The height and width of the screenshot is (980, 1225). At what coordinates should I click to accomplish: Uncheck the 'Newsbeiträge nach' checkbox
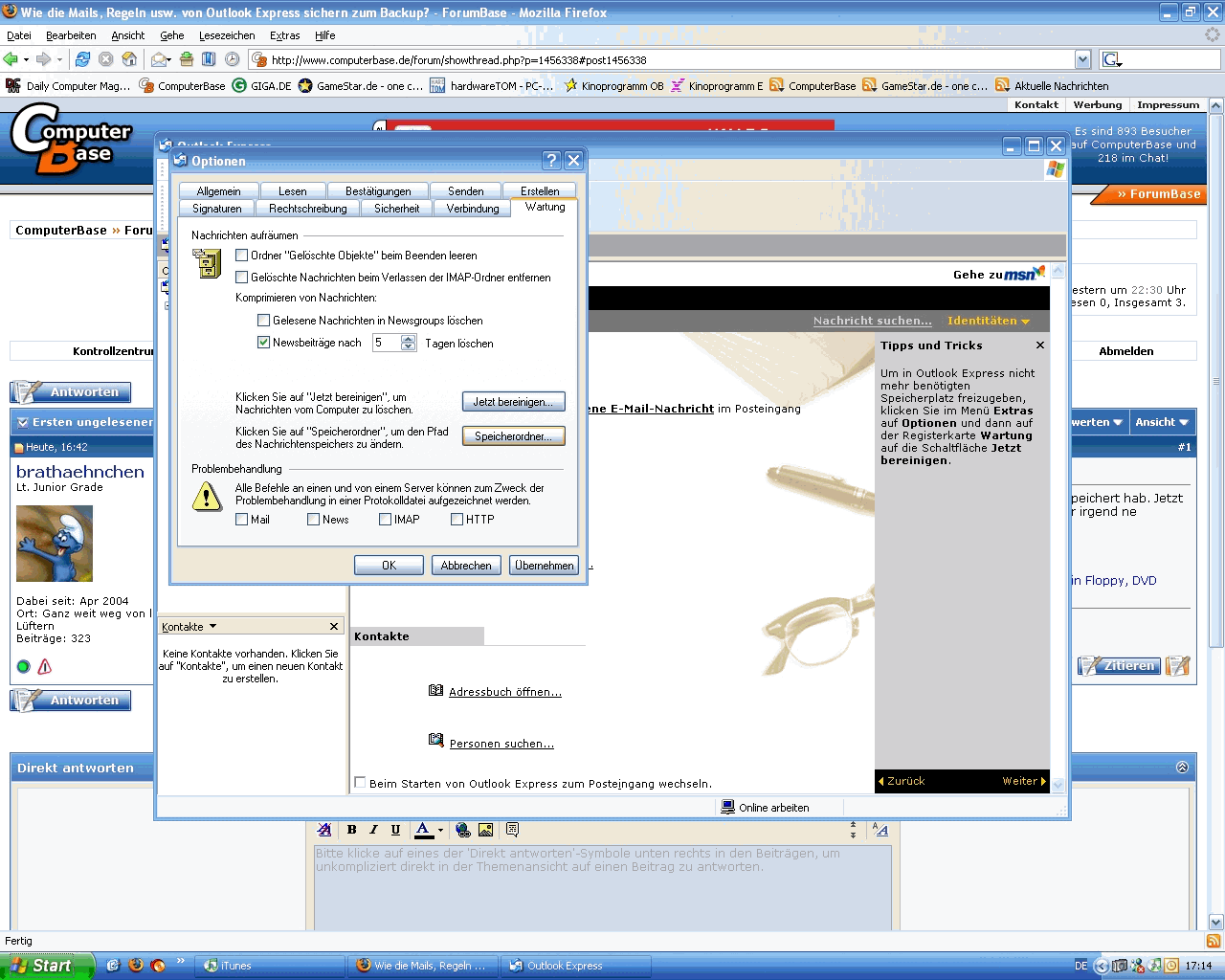(x=264, y=343)
